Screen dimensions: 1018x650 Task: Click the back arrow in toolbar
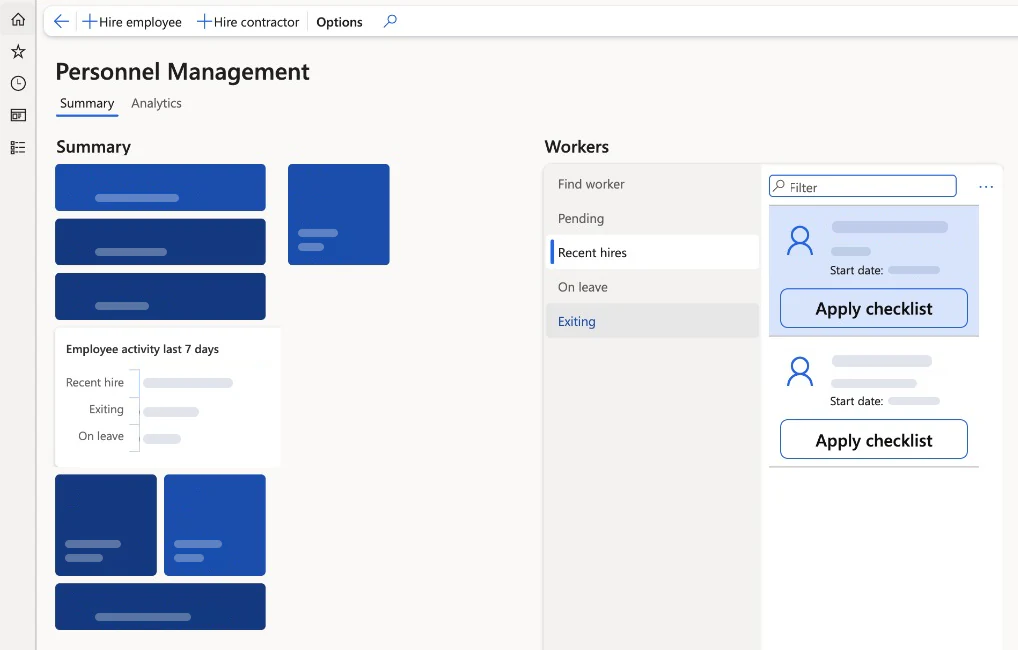[61, 21]
